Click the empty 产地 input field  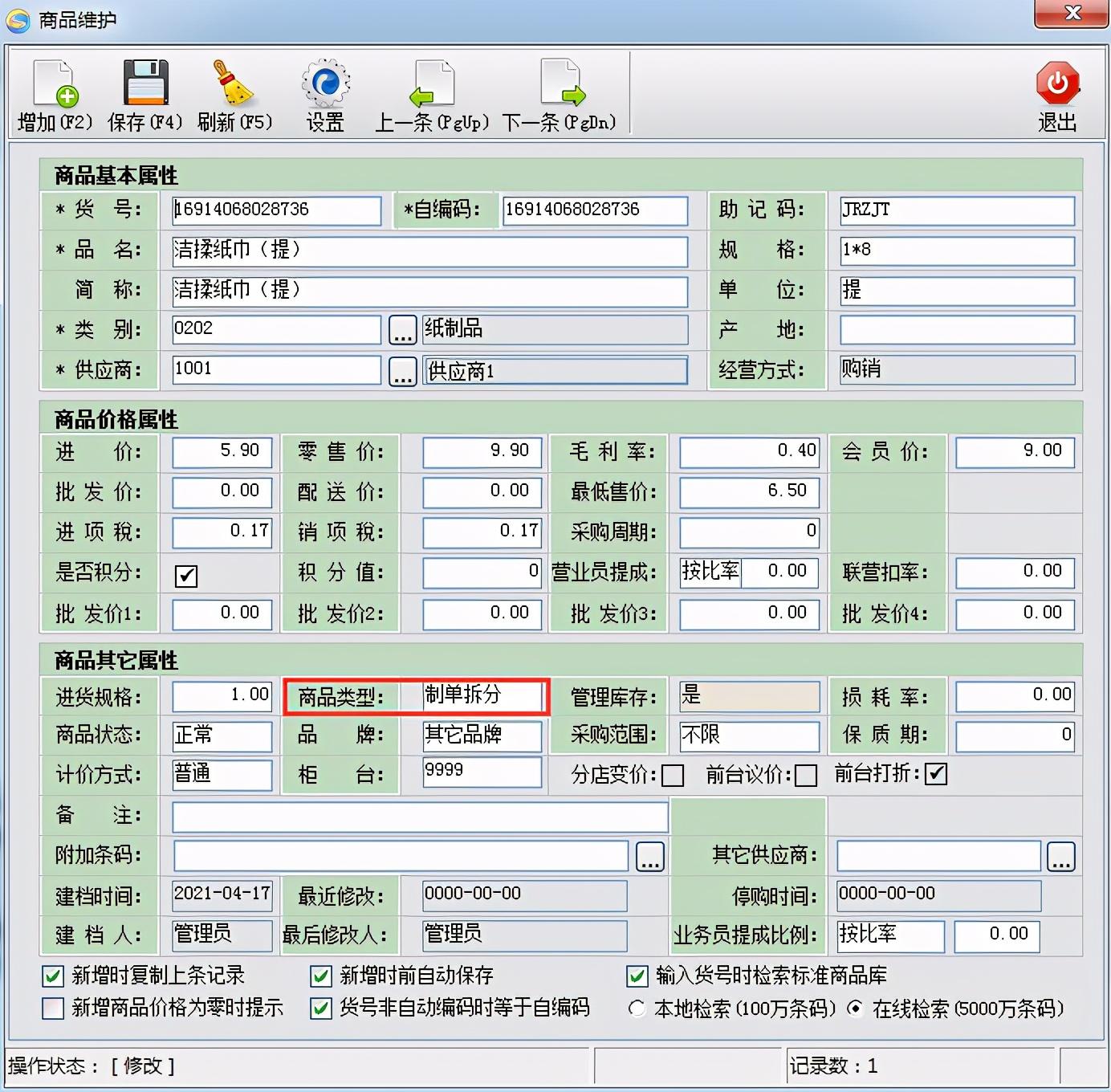point(957,329)
